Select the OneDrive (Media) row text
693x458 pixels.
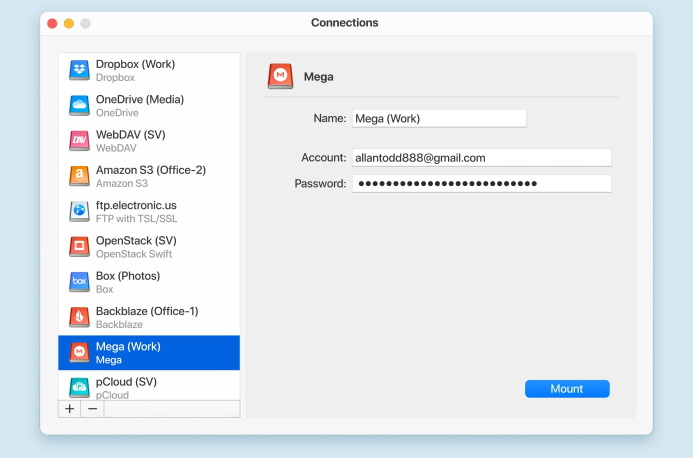pos(140,99)
